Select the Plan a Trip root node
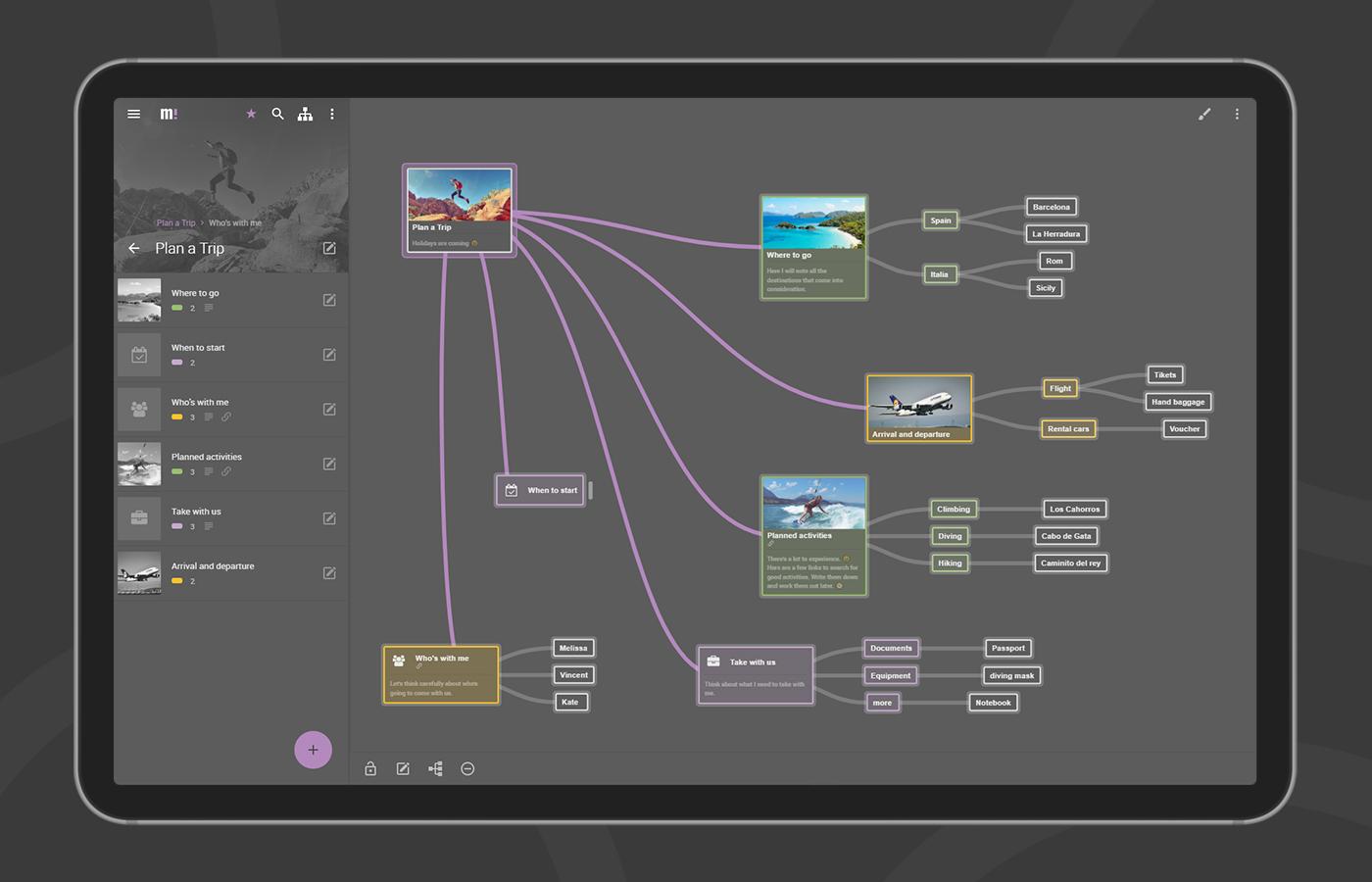 point(460,211)
